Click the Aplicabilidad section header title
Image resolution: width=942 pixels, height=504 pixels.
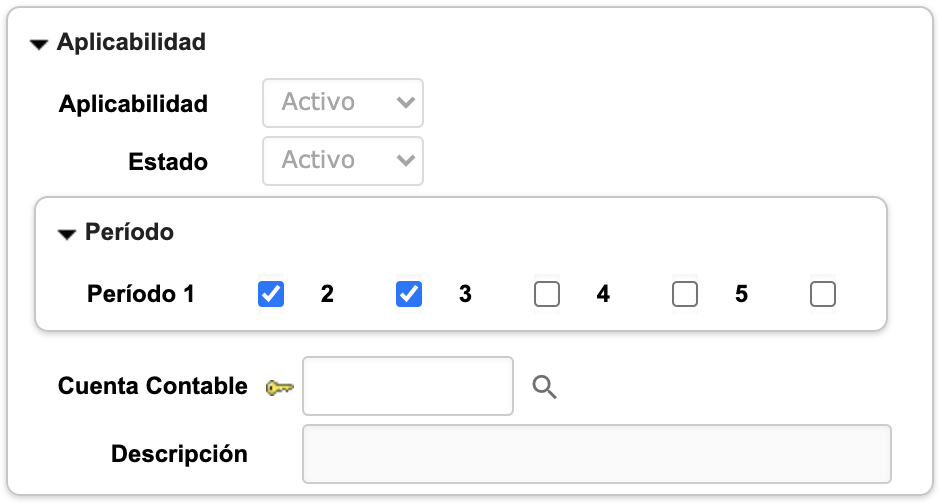coord(131,42)
